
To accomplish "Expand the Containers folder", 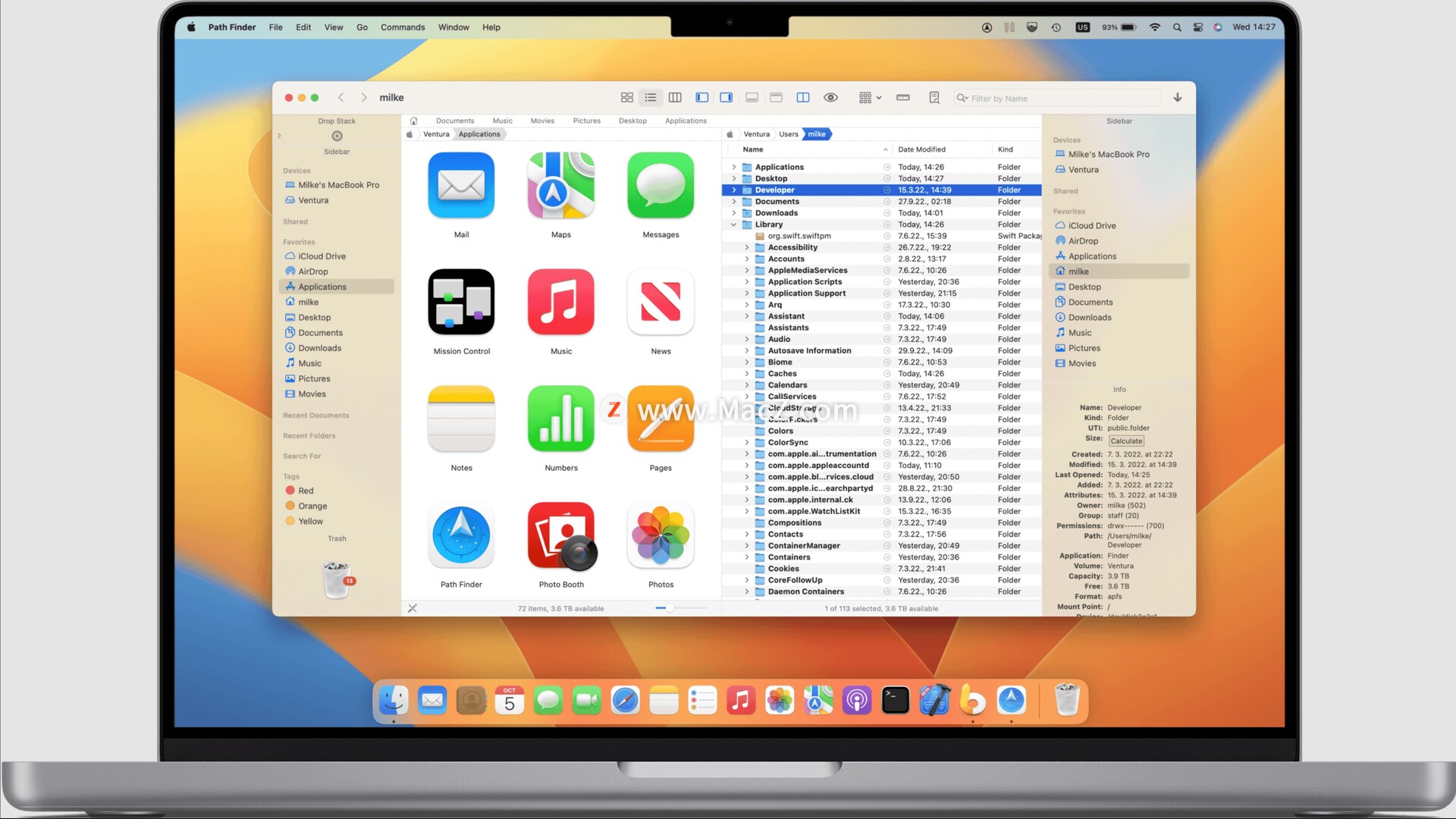I will click(x=746, y=557).
